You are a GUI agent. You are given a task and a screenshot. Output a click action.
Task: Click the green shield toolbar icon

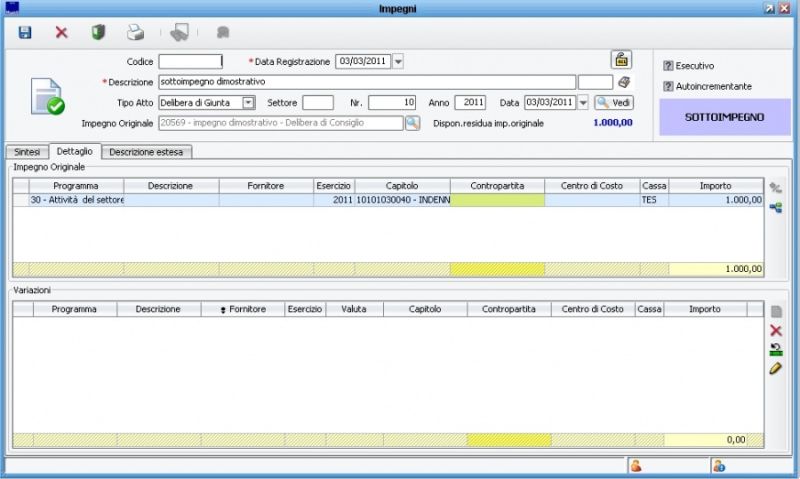click(98, 33)
